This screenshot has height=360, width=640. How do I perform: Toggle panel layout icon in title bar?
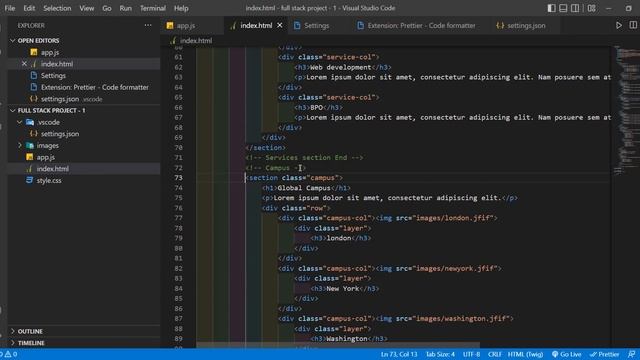click(x=563, y=8)
